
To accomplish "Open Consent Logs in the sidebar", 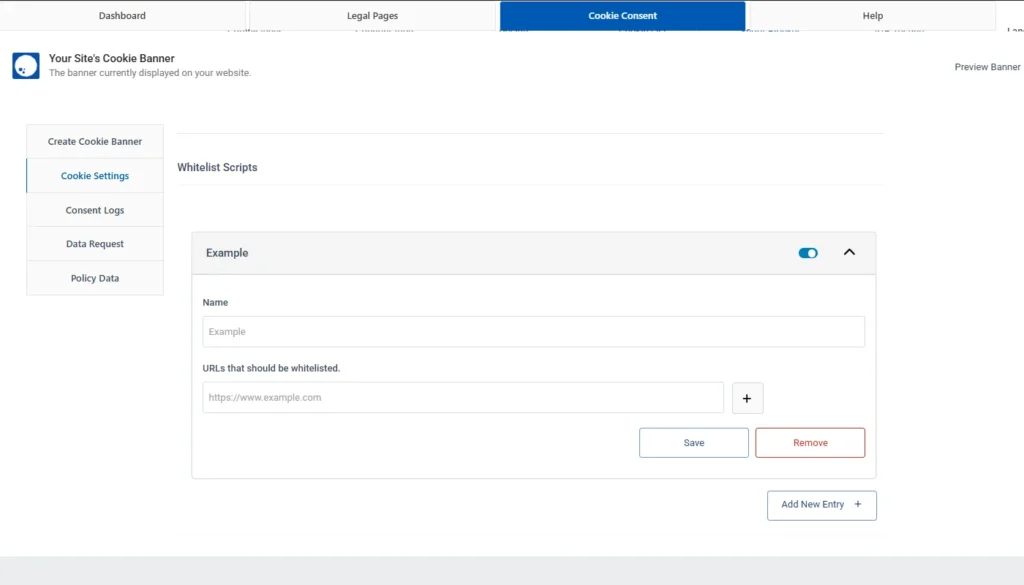I will pos(95,210).
